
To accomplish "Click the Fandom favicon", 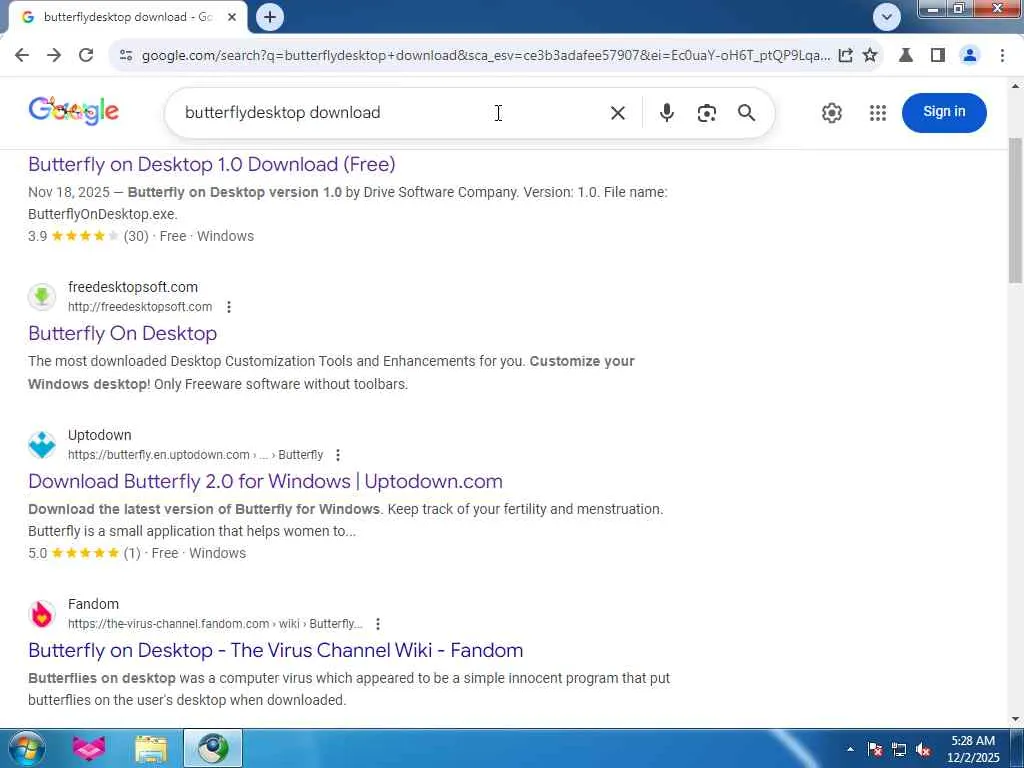I will [42, 614].
